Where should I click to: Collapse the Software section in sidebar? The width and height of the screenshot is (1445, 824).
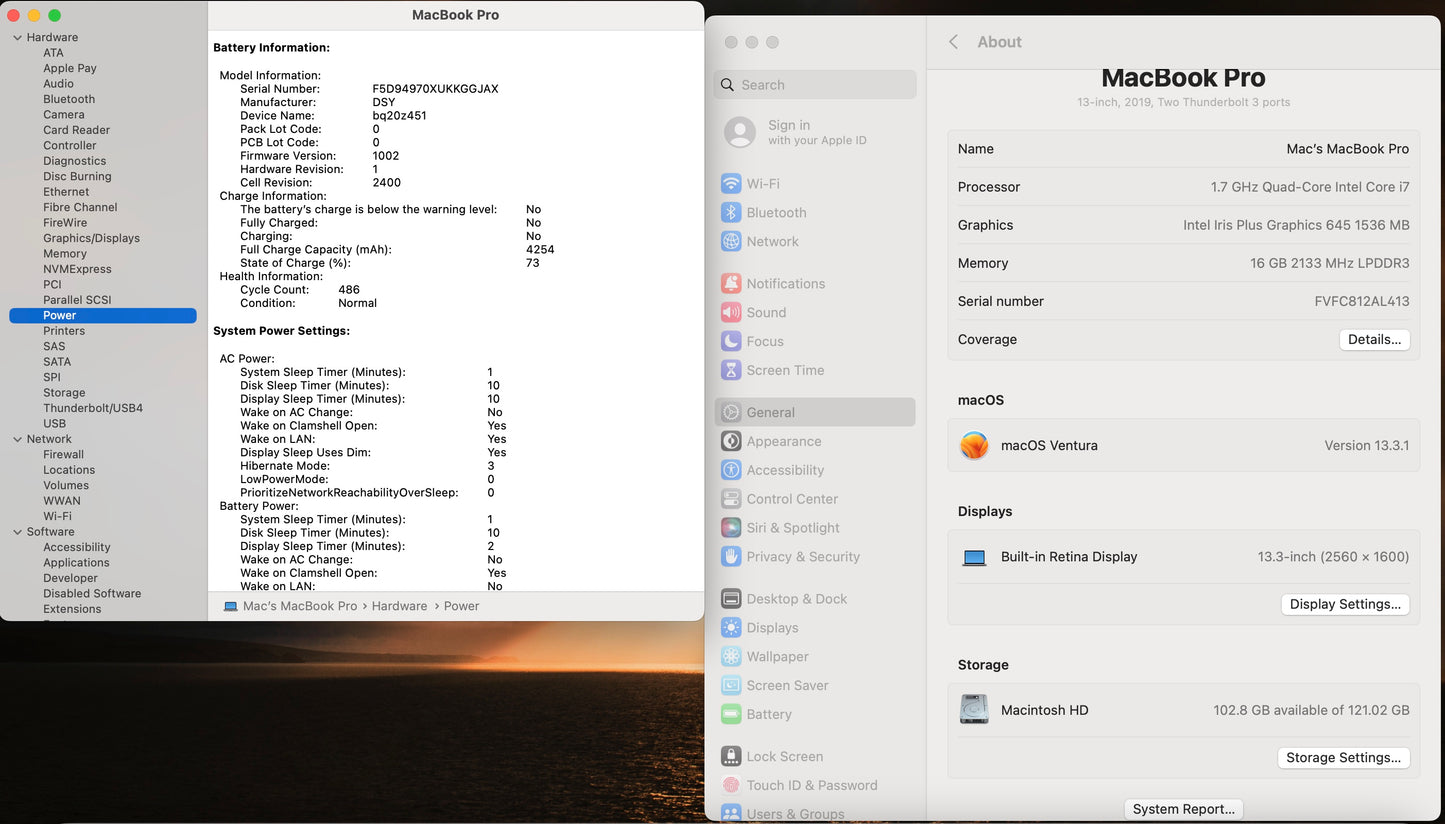click(17, 532)
